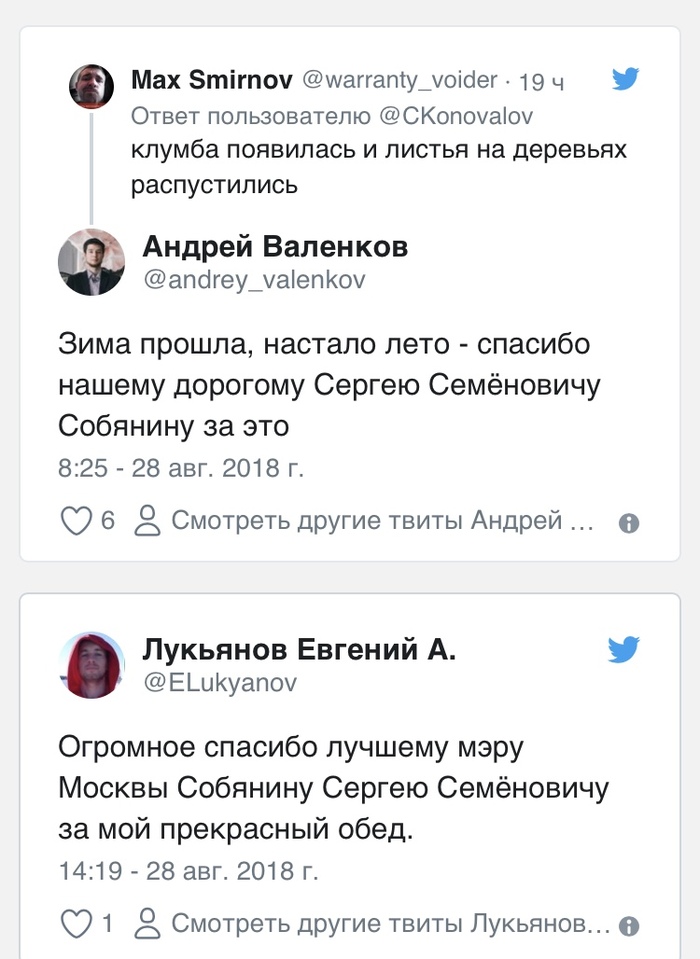Open info icon on Лукьянов's tweet
This screenshot has height=959, width=700.
point(629,926)
